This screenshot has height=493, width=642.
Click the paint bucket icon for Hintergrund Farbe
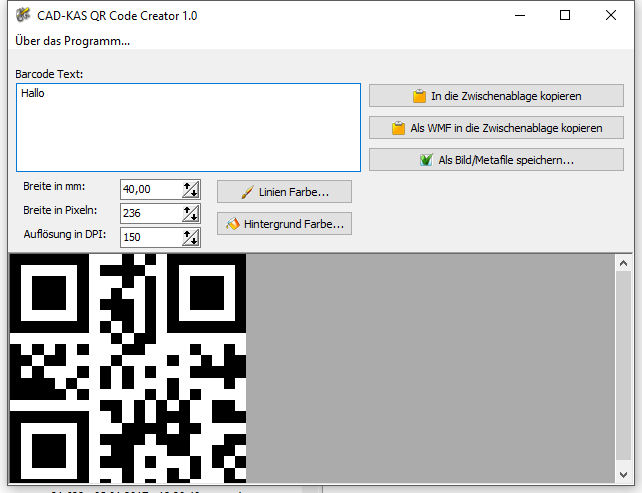(x=233, y=224)
